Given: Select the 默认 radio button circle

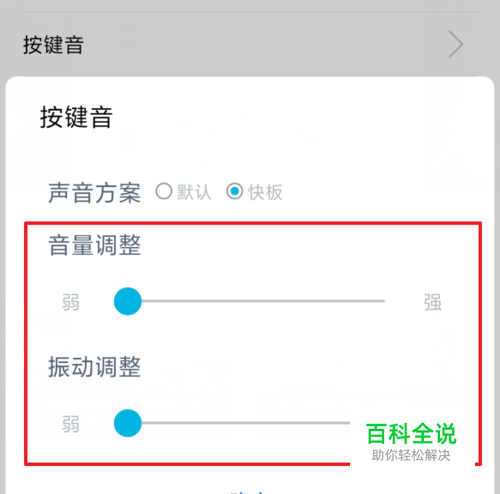Looking at the screenshot, I should coord(164,191).
